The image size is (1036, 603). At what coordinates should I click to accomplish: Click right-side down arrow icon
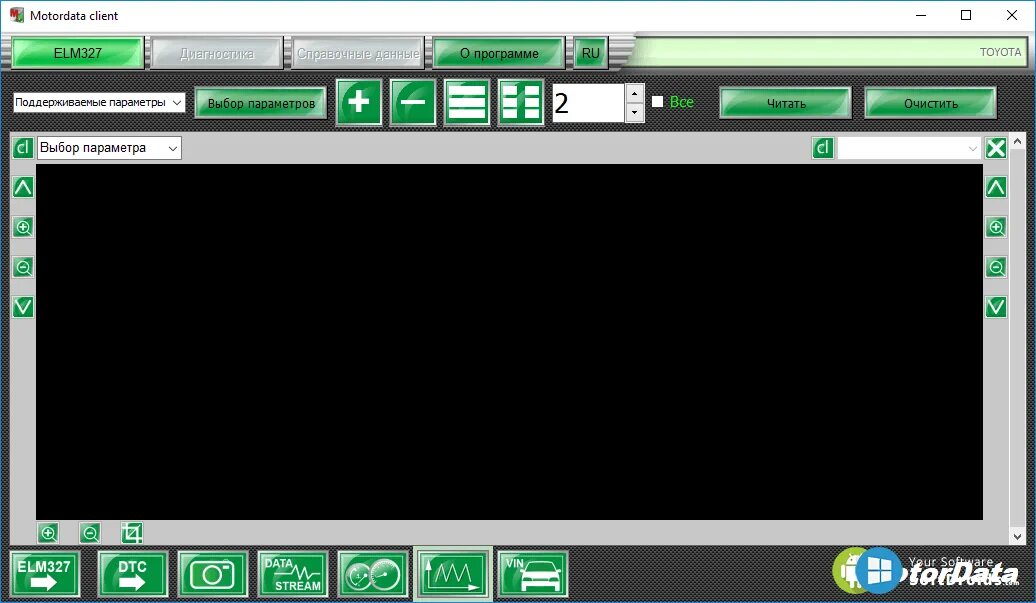pyautogui.click(x=996, y=307)
